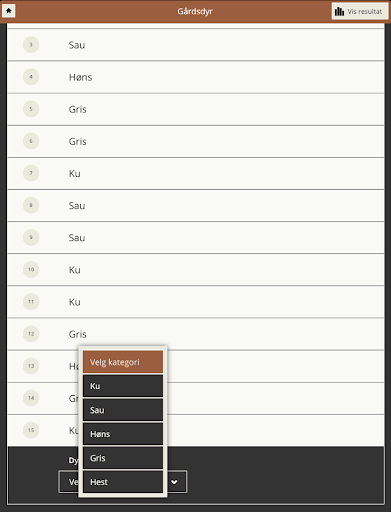Choose Hest from the dropdown list
The height and width of the screenshot is (512, 391).
coord(123,482)
